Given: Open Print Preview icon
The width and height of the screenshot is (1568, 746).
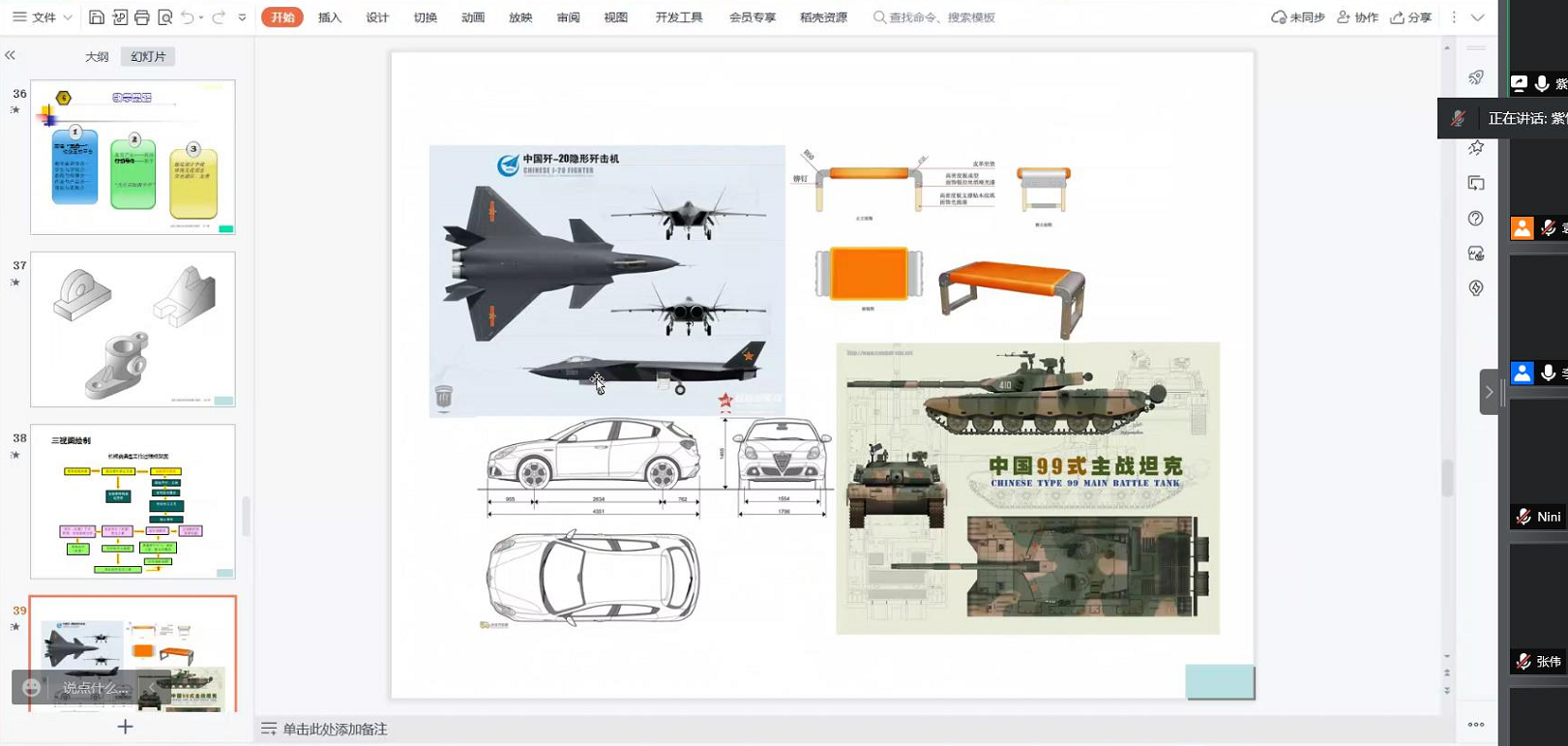Looking at the screenshot, I should click(165, 17).
